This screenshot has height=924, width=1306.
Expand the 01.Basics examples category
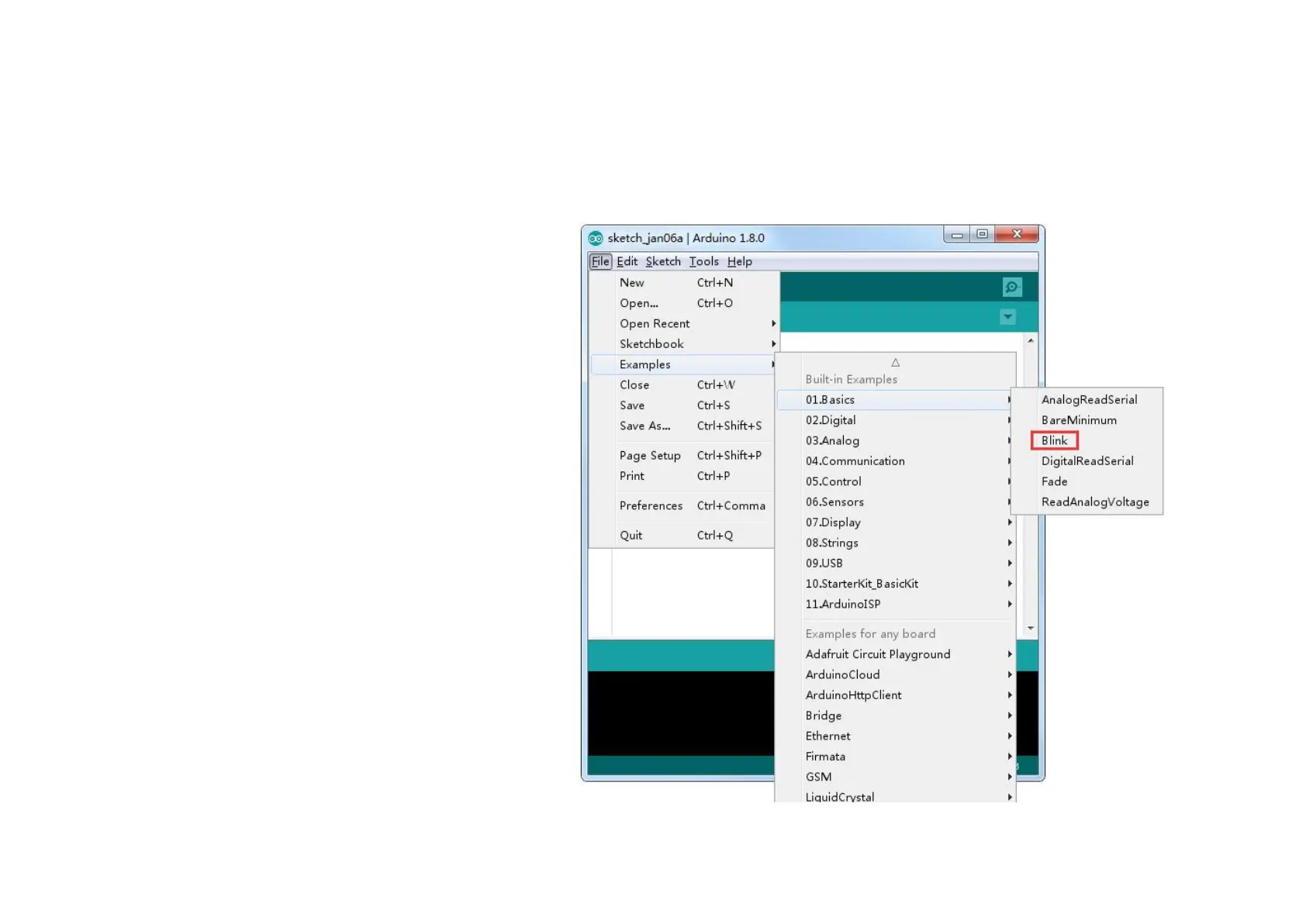coord(896,400)
